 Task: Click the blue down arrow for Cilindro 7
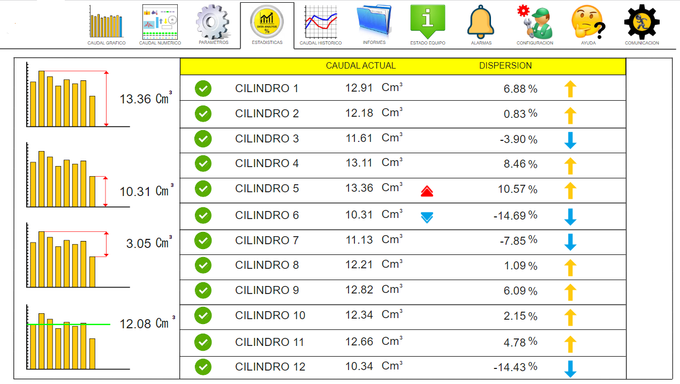570,242
